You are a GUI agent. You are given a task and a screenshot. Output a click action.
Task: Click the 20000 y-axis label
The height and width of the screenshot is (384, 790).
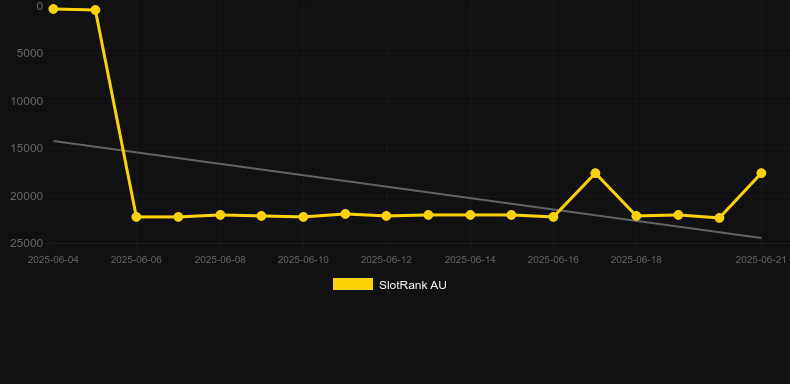(x=27, y=196)
